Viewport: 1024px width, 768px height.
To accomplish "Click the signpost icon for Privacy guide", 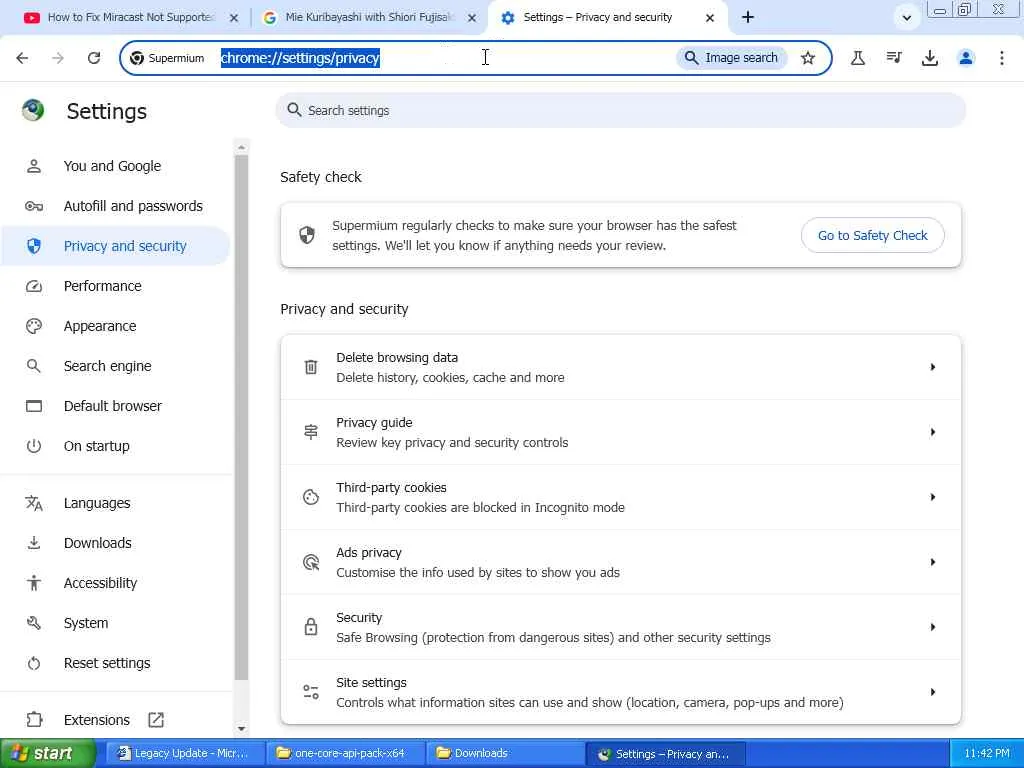I will (311, 432).
